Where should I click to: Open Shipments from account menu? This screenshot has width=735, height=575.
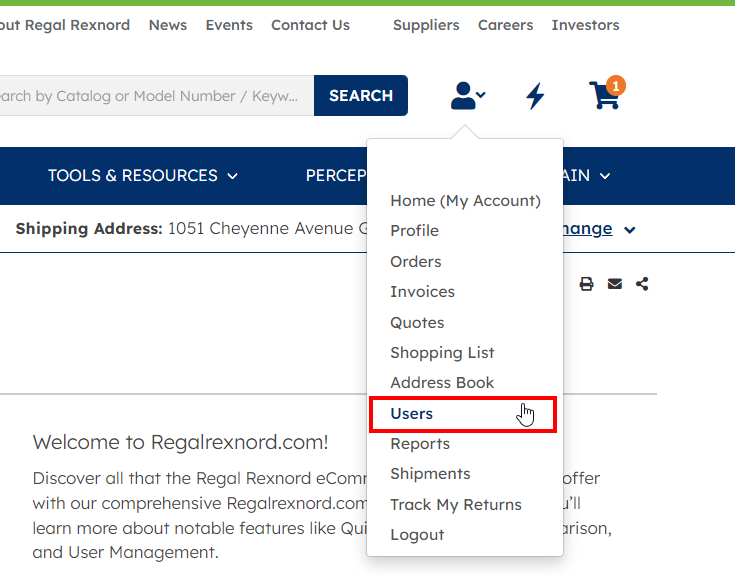(430, 474)
